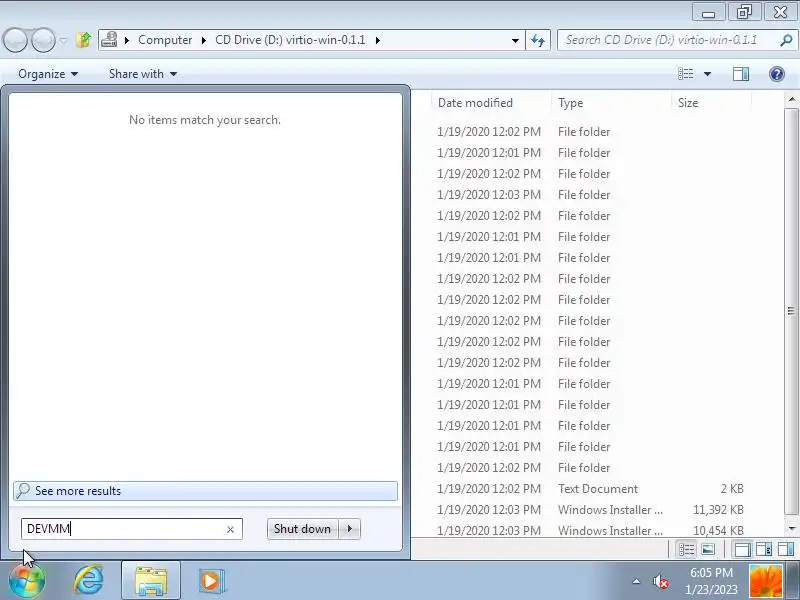This screenshot has width=800, height=600.
Task: Click the date 1/23/2023 in the taskbar
Action: click(711, 589)
